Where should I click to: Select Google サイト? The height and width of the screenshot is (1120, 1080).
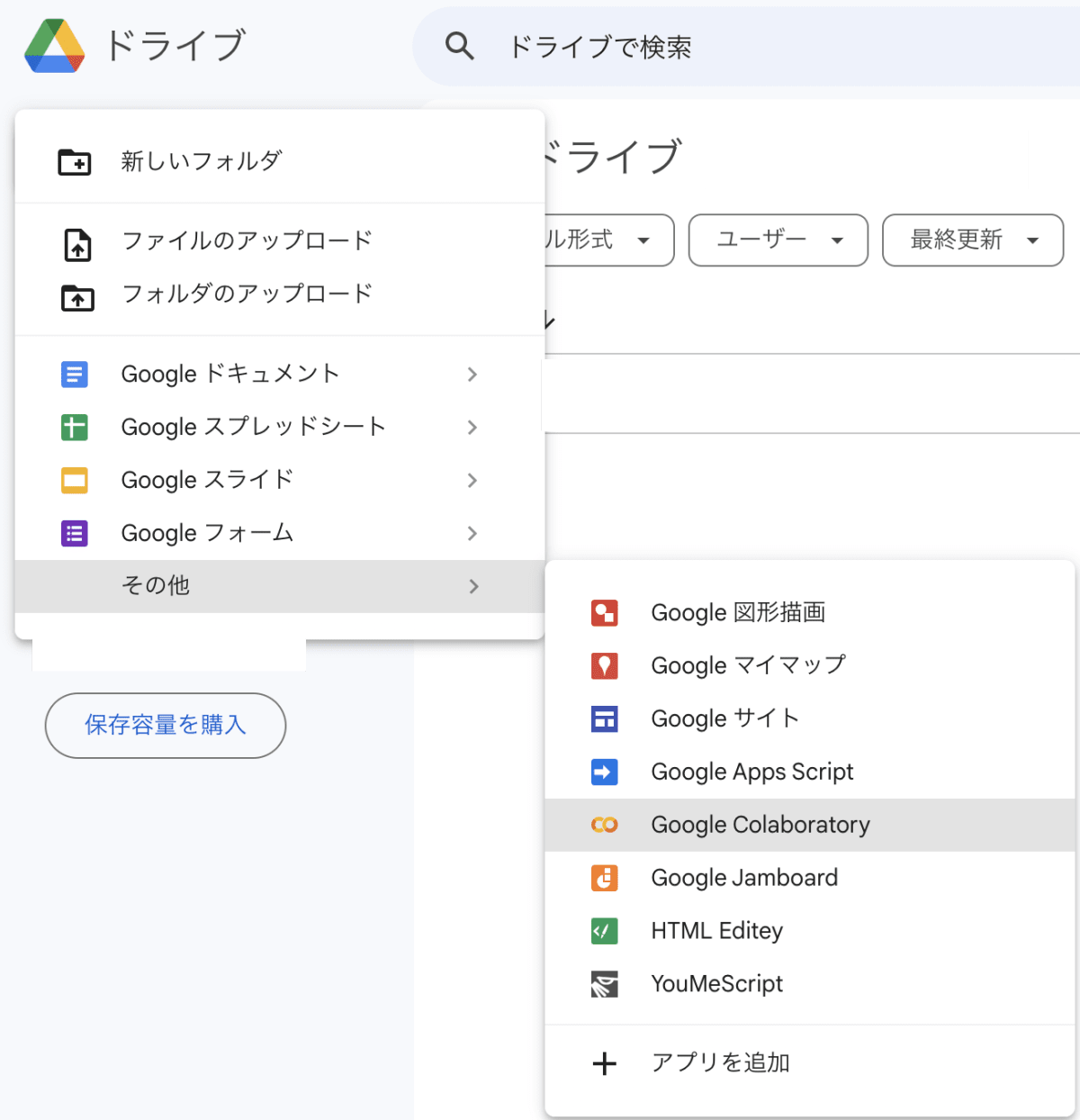[810, 718]
